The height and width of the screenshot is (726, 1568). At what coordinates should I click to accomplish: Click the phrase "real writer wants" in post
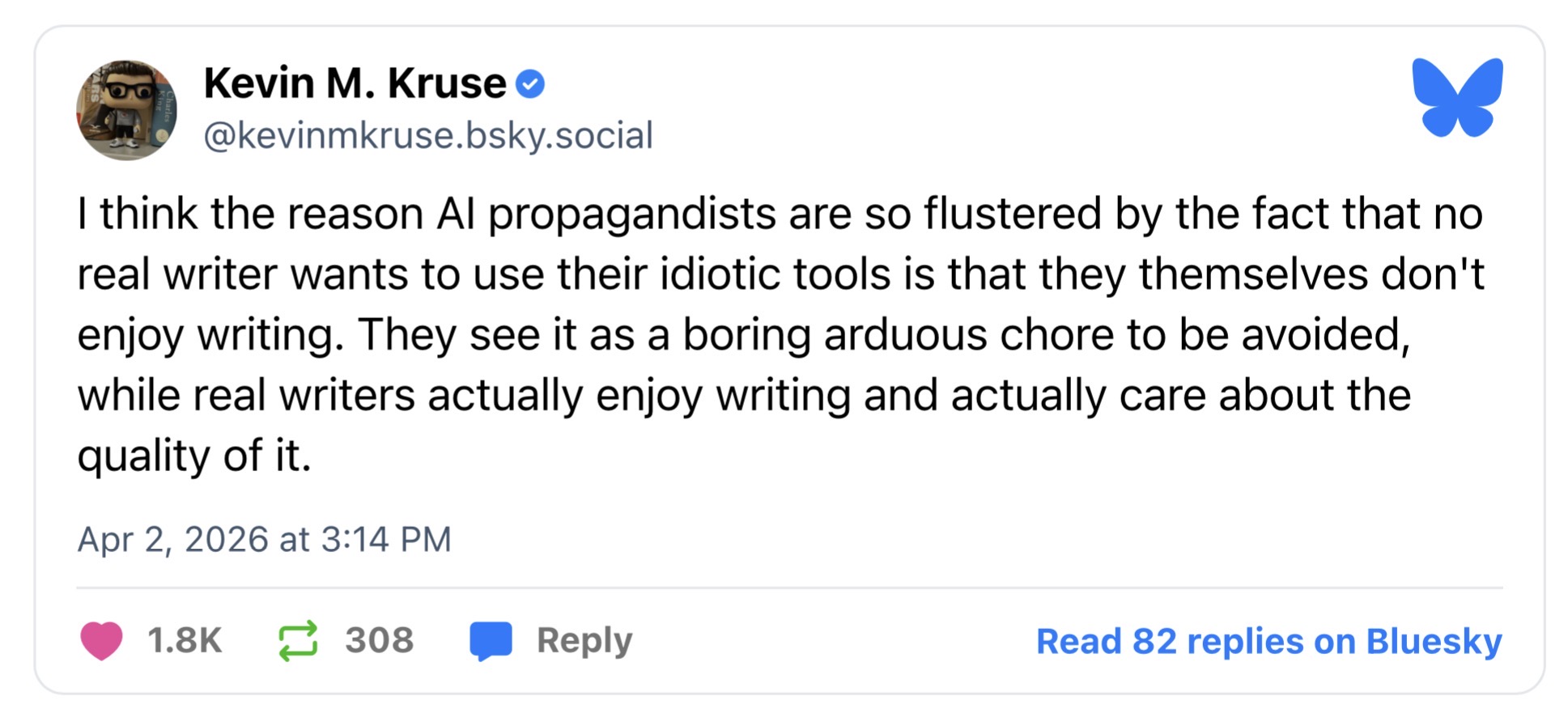[244, 274]
